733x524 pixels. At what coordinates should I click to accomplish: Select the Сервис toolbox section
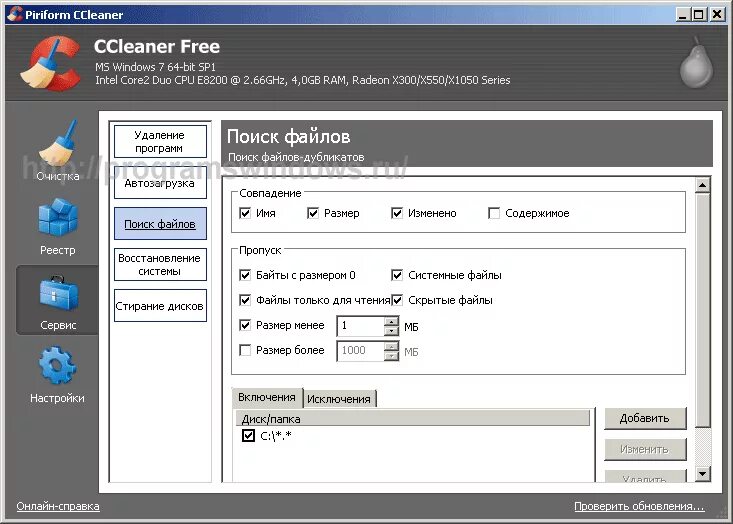57,301
